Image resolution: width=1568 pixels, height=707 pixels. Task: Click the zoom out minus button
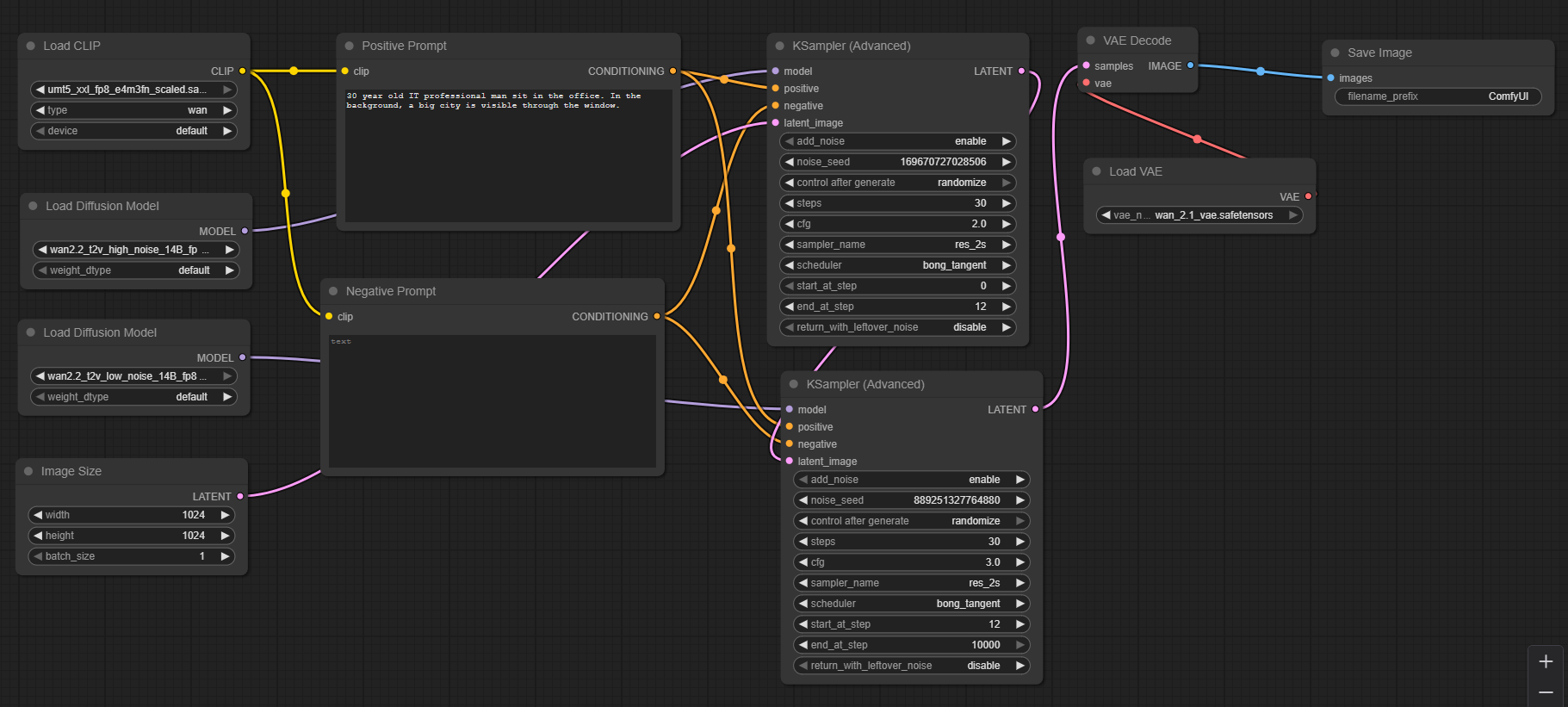click(1546, 693)
